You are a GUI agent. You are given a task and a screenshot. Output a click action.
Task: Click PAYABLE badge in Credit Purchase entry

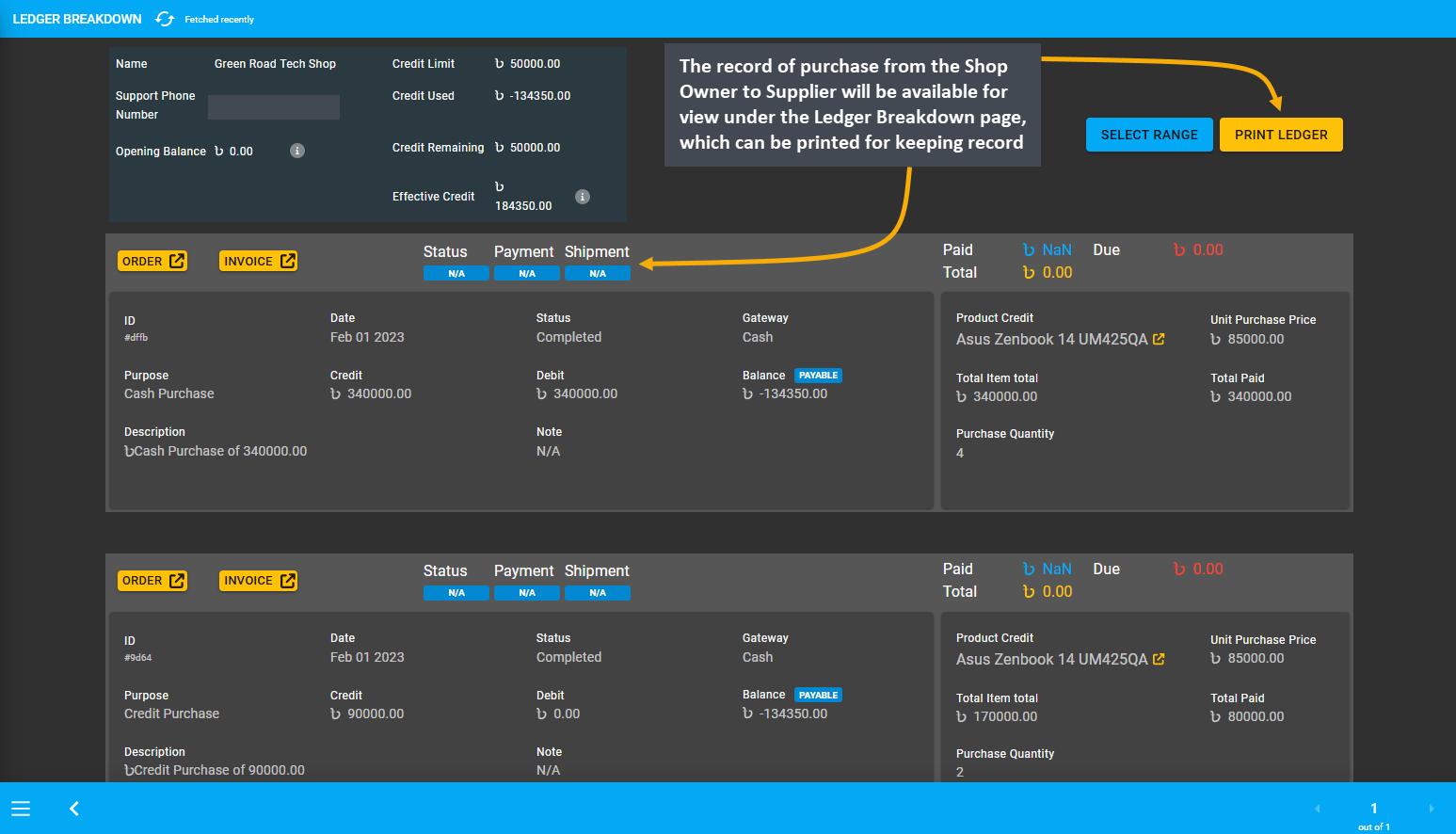click(x=818, y=695)
